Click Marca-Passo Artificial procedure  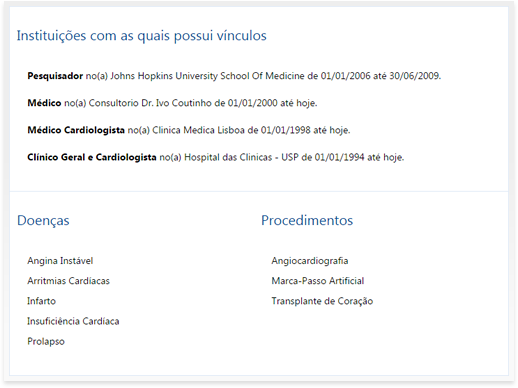(x=318, y=281)
